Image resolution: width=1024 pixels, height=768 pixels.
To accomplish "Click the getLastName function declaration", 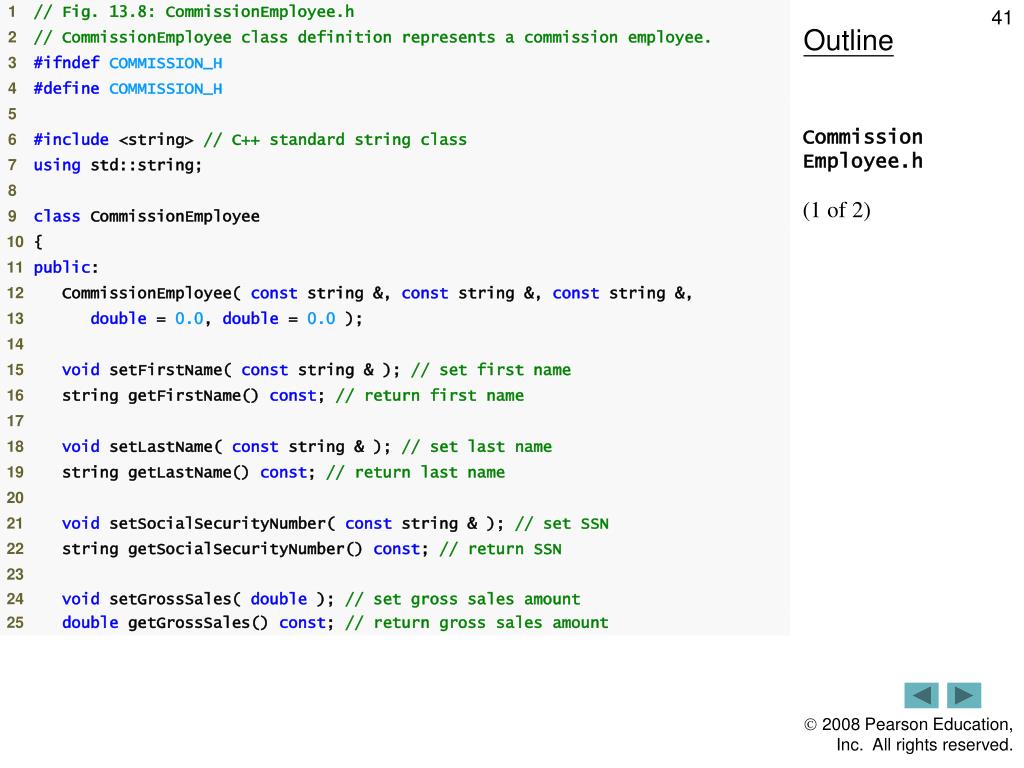I will click(x=188, y=472).
